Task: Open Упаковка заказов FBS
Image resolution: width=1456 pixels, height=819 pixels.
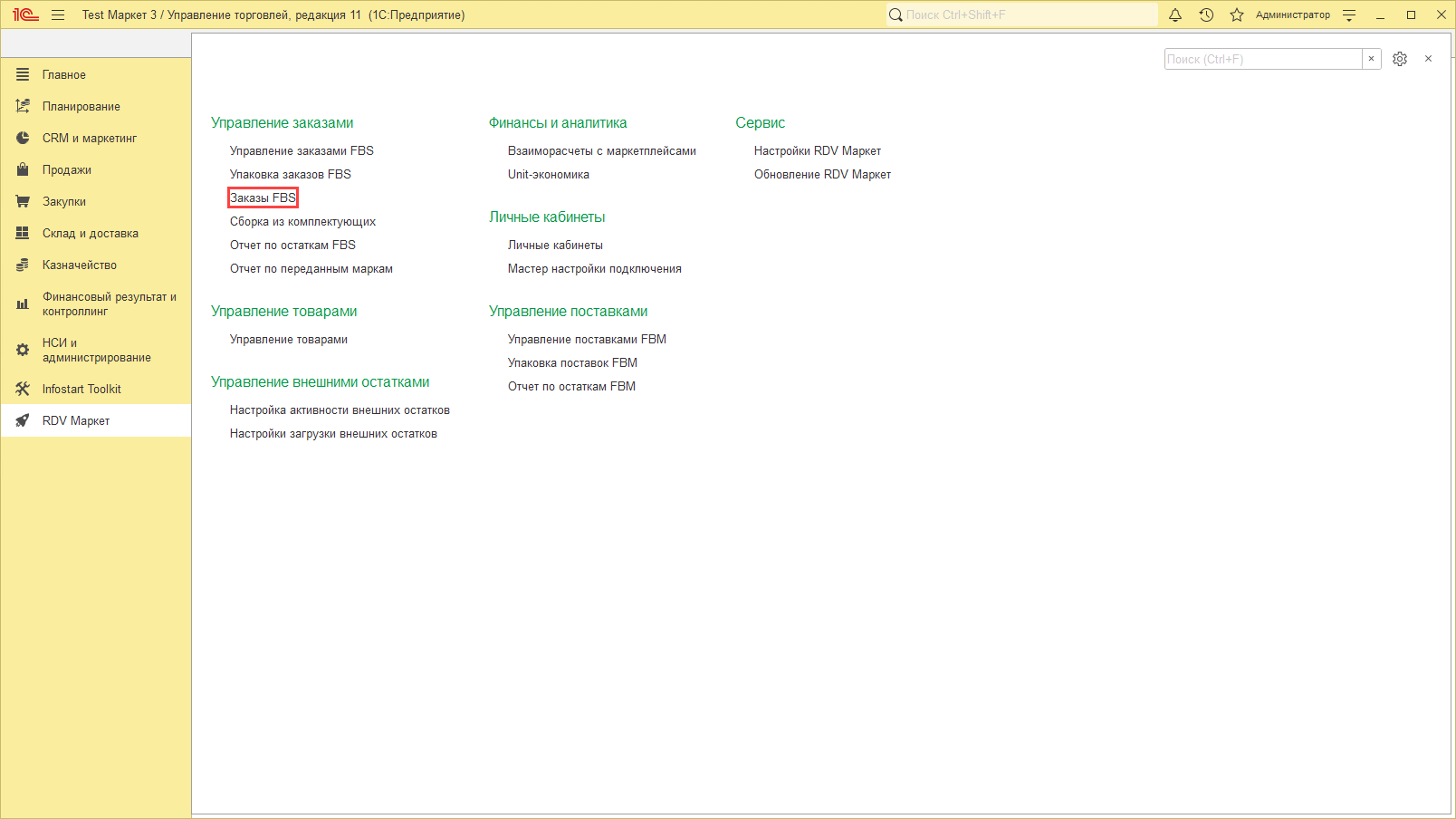Action: tap(291, 174)
